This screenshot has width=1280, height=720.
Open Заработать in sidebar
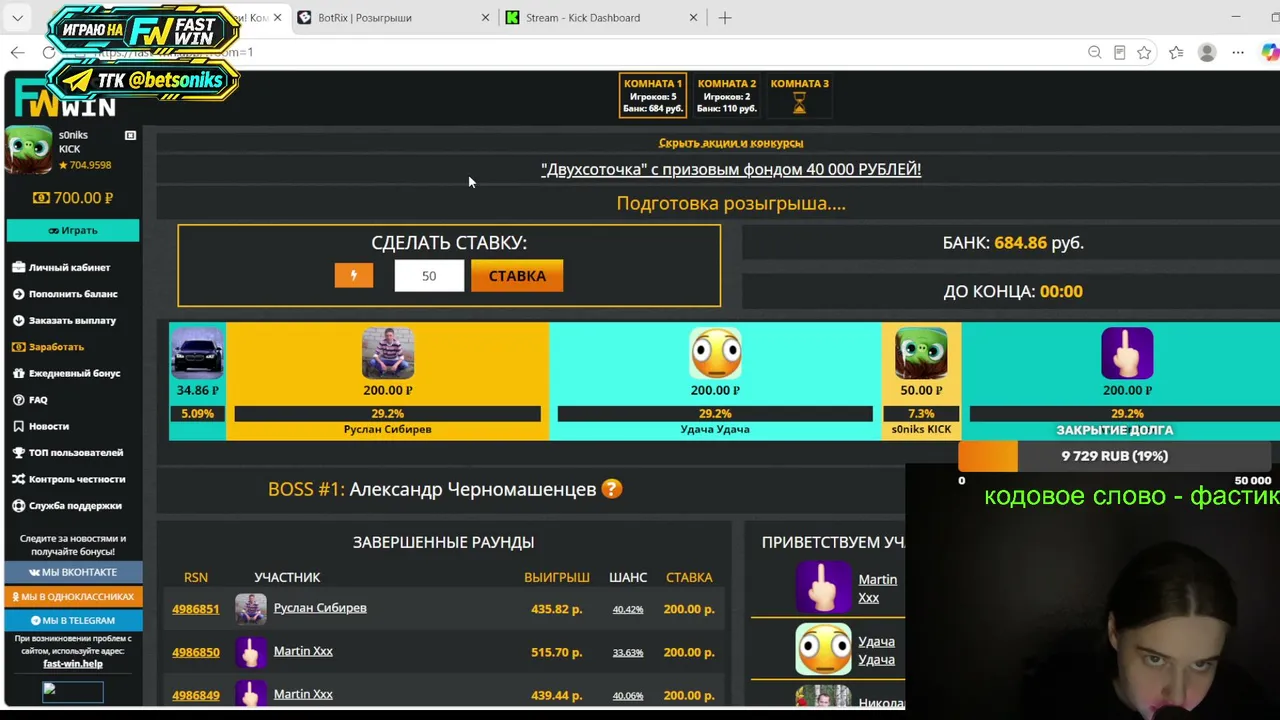tap(48, 347)
